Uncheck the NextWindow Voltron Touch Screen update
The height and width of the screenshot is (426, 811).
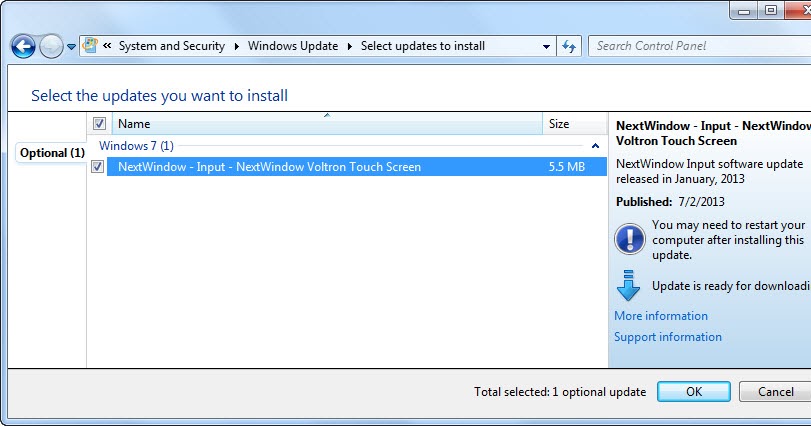pos(97,166)
